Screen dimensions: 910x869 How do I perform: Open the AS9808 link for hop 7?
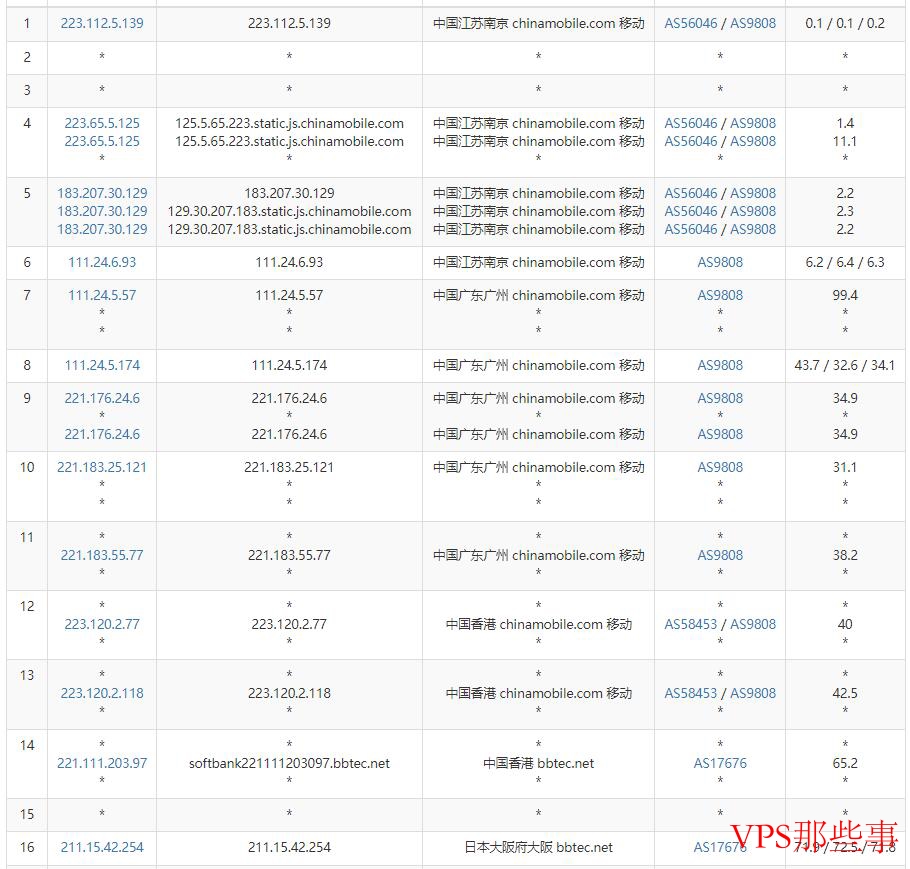(720, 295)
